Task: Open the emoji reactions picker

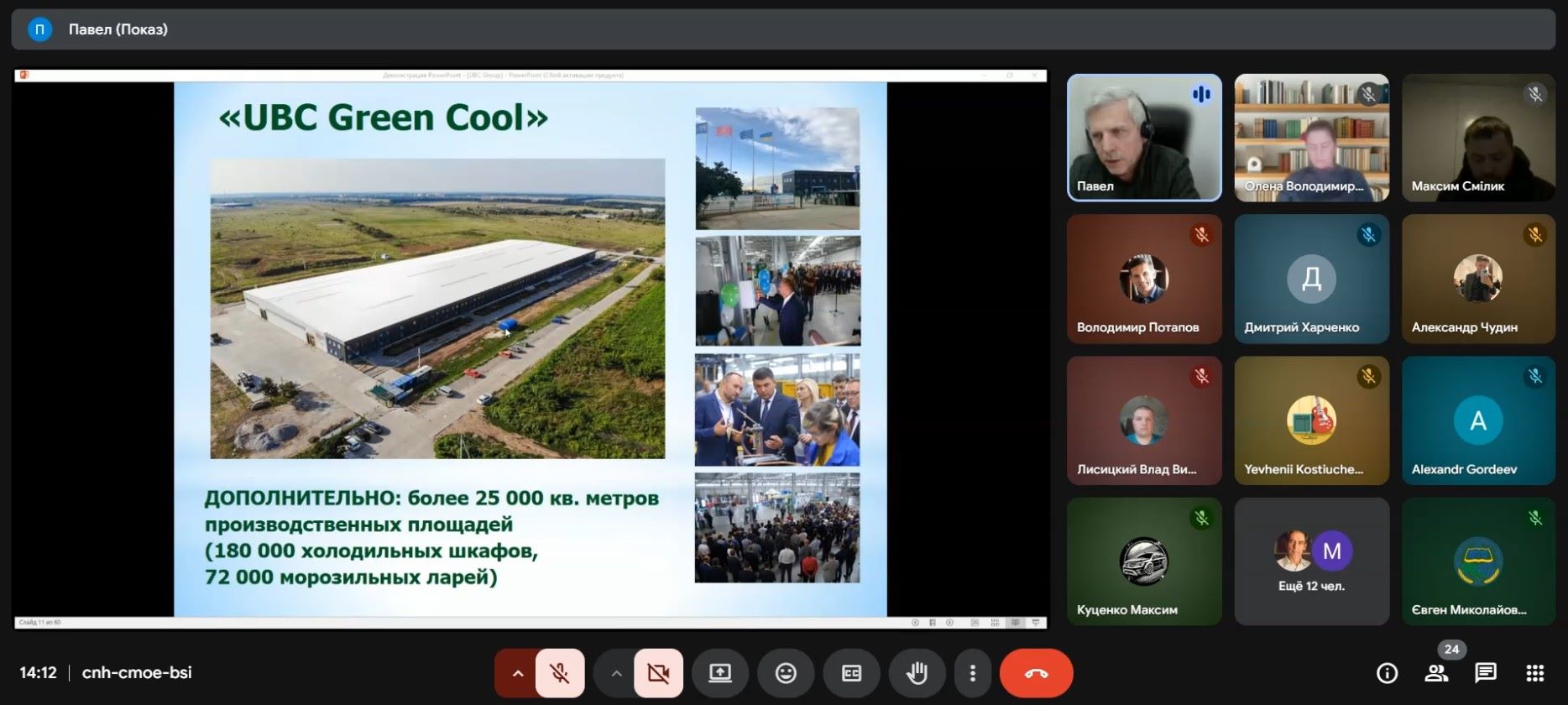Action: tap(786, 673)
